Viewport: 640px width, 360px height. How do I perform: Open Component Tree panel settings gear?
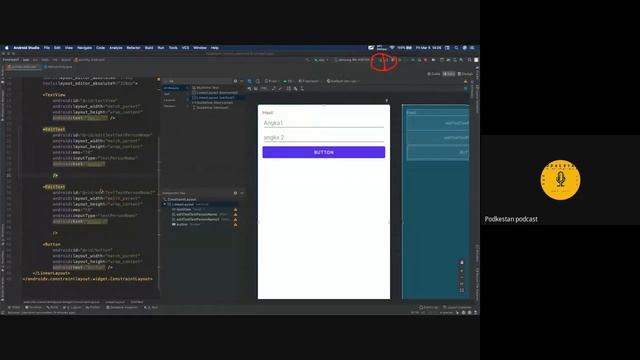pyautogui.click(x=236, y=193)
